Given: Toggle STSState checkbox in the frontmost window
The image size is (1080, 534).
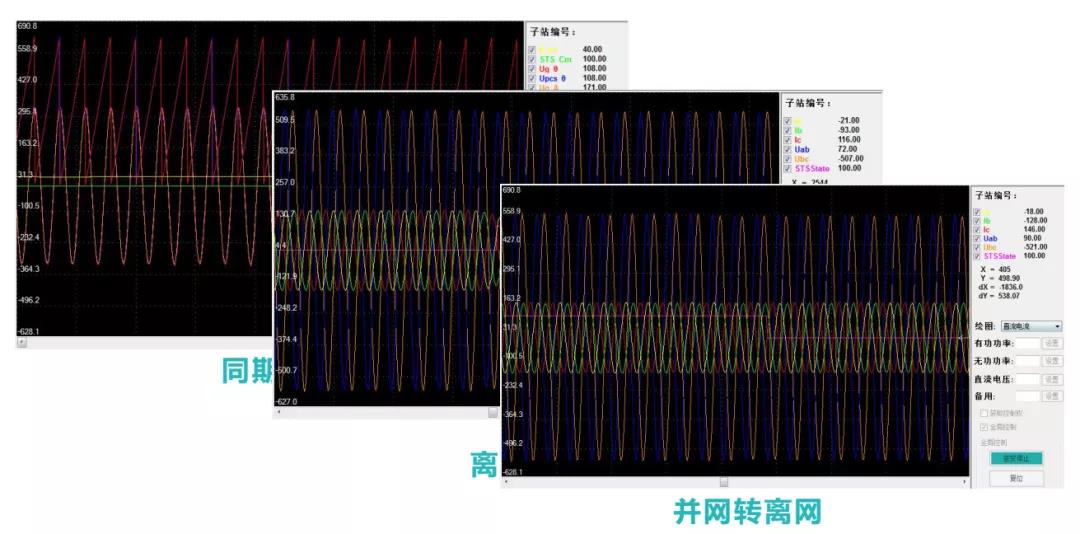Looking at the screenshot, I should [979, 256].
